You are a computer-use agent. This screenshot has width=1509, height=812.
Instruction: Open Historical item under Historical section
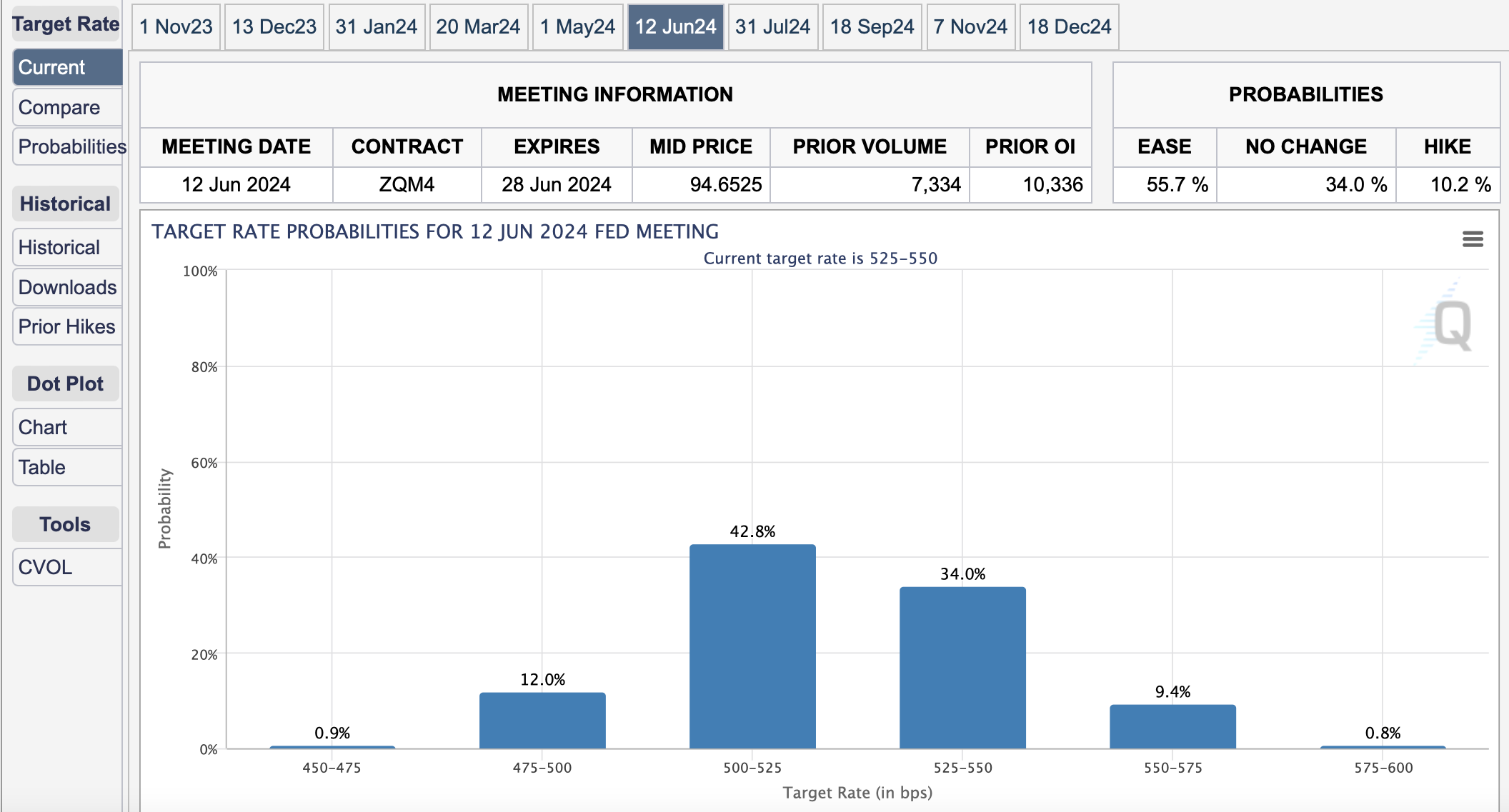[68, 247]
